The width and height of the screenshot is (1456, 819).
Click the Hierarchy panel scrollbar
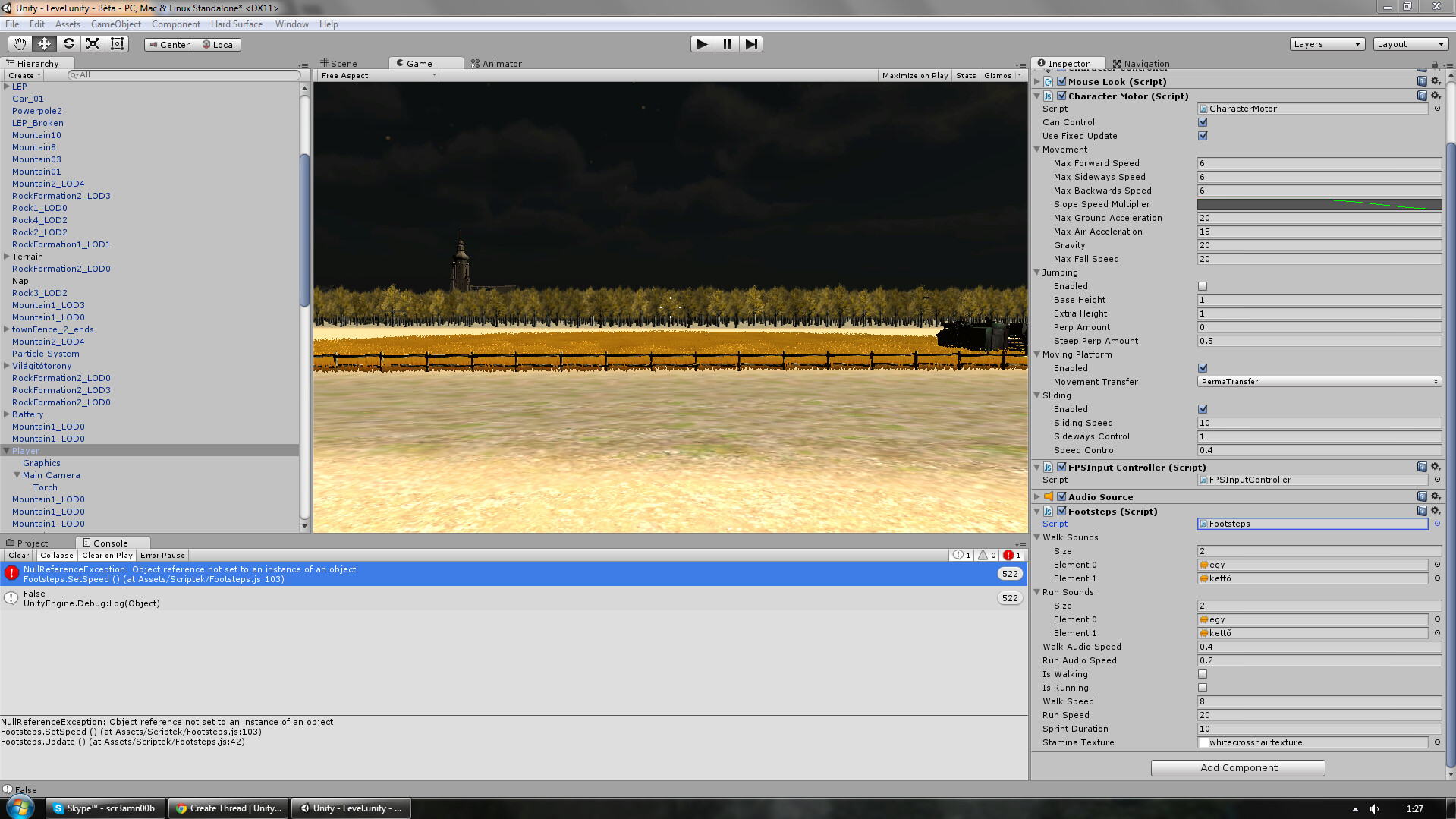[x=304, y=231]
